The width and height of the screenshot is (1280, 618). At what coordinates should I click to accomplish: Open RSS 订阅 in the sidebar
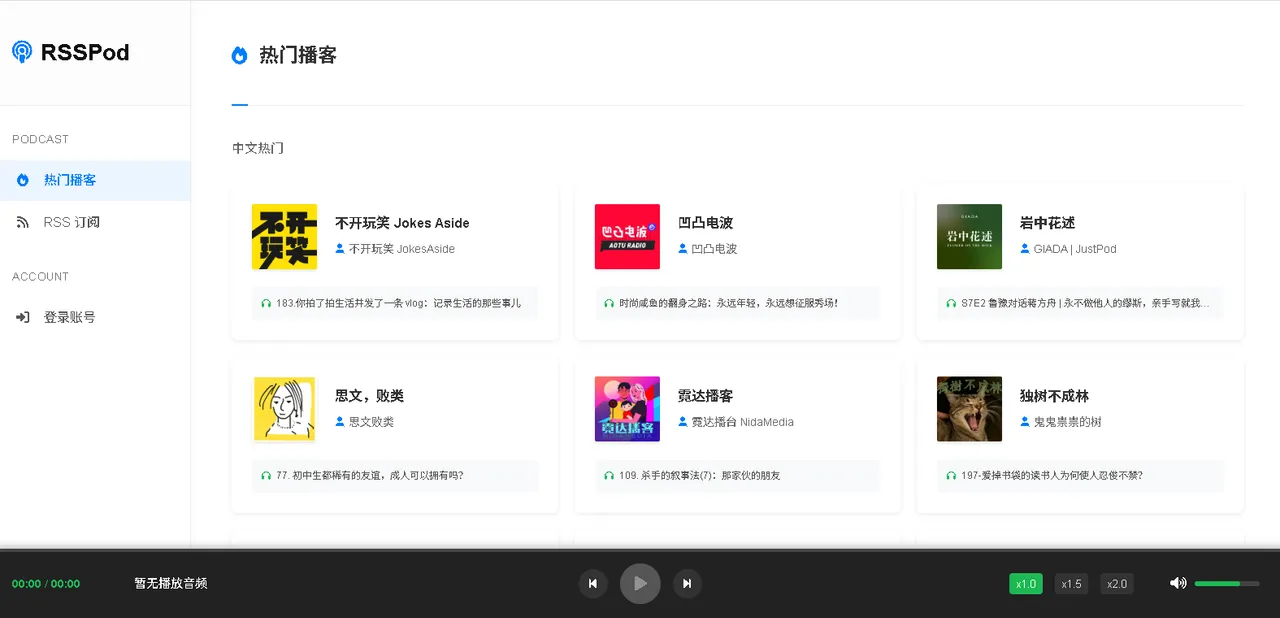tap(95, 222)
